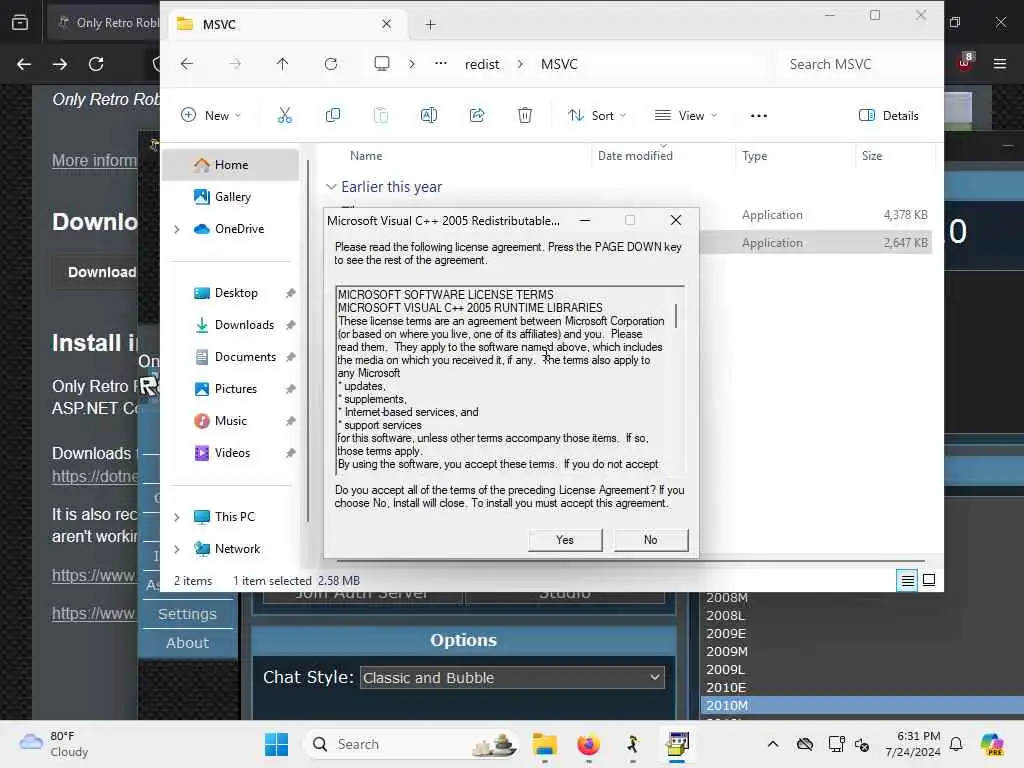Open the About tab in launcher
The height and width of the screenshot is (768, 1024).
[187, 643]
